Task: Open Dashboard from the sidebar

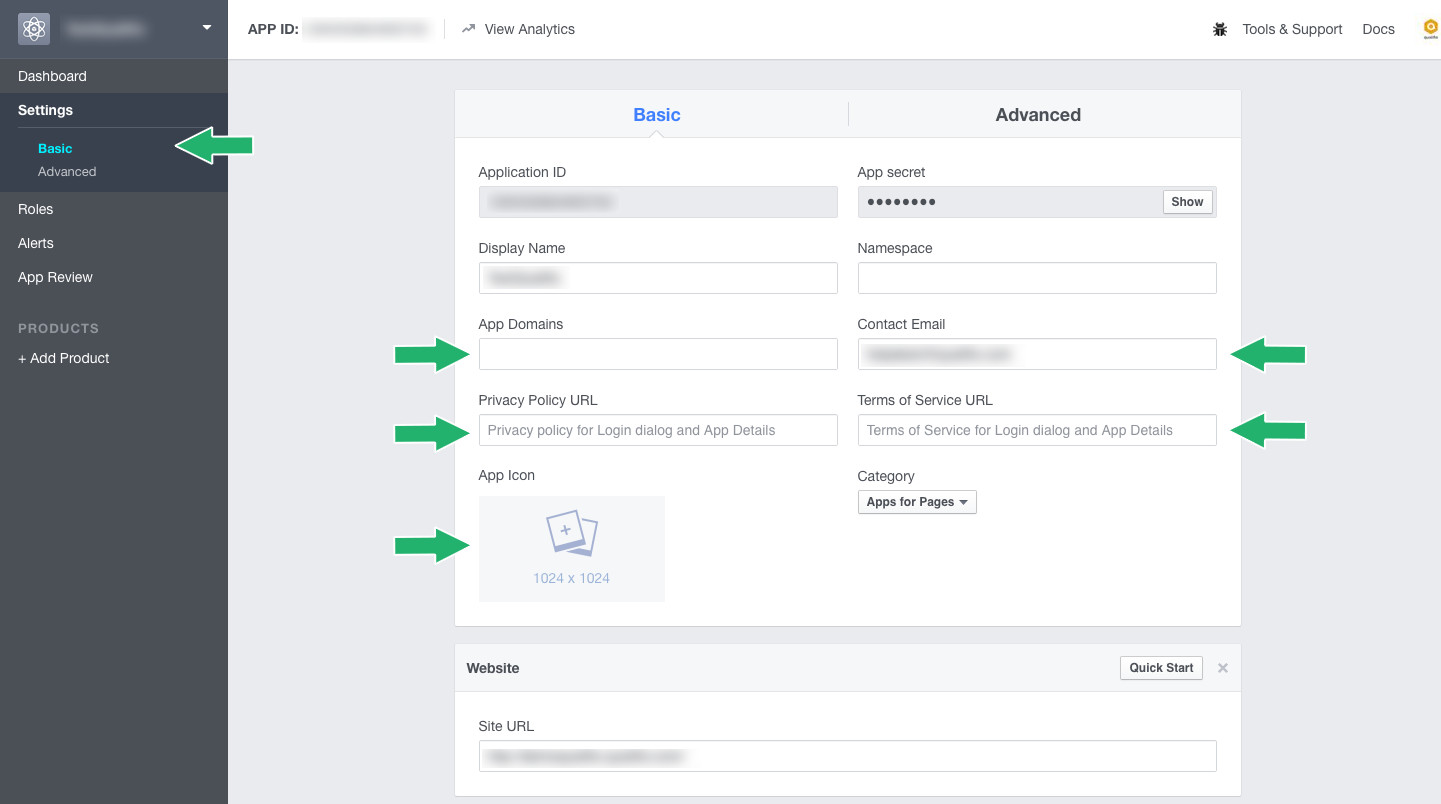Action: 52,76
